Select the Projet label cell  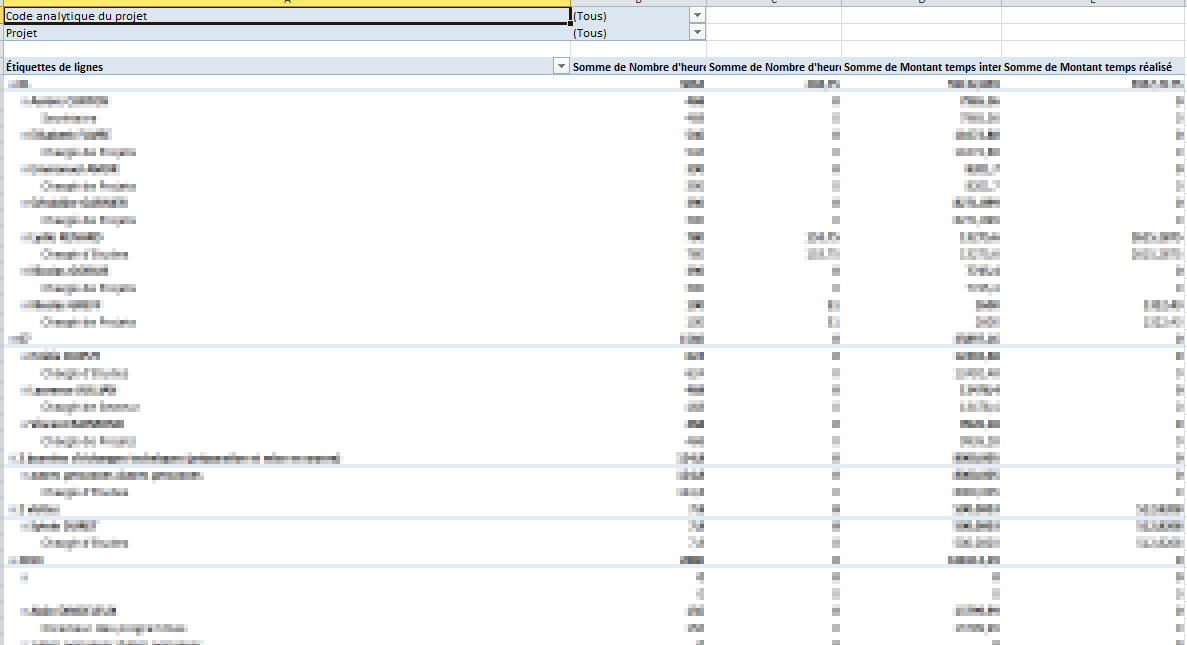pyautogui.click(x=285, y=33)
